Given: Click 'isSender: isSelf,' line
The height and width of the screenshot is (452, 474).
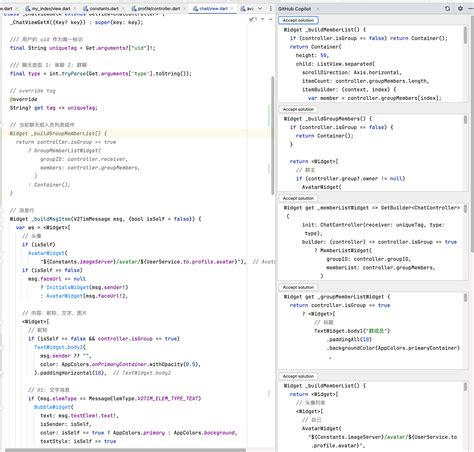Looking at the screenshot, I should (66, 424).
